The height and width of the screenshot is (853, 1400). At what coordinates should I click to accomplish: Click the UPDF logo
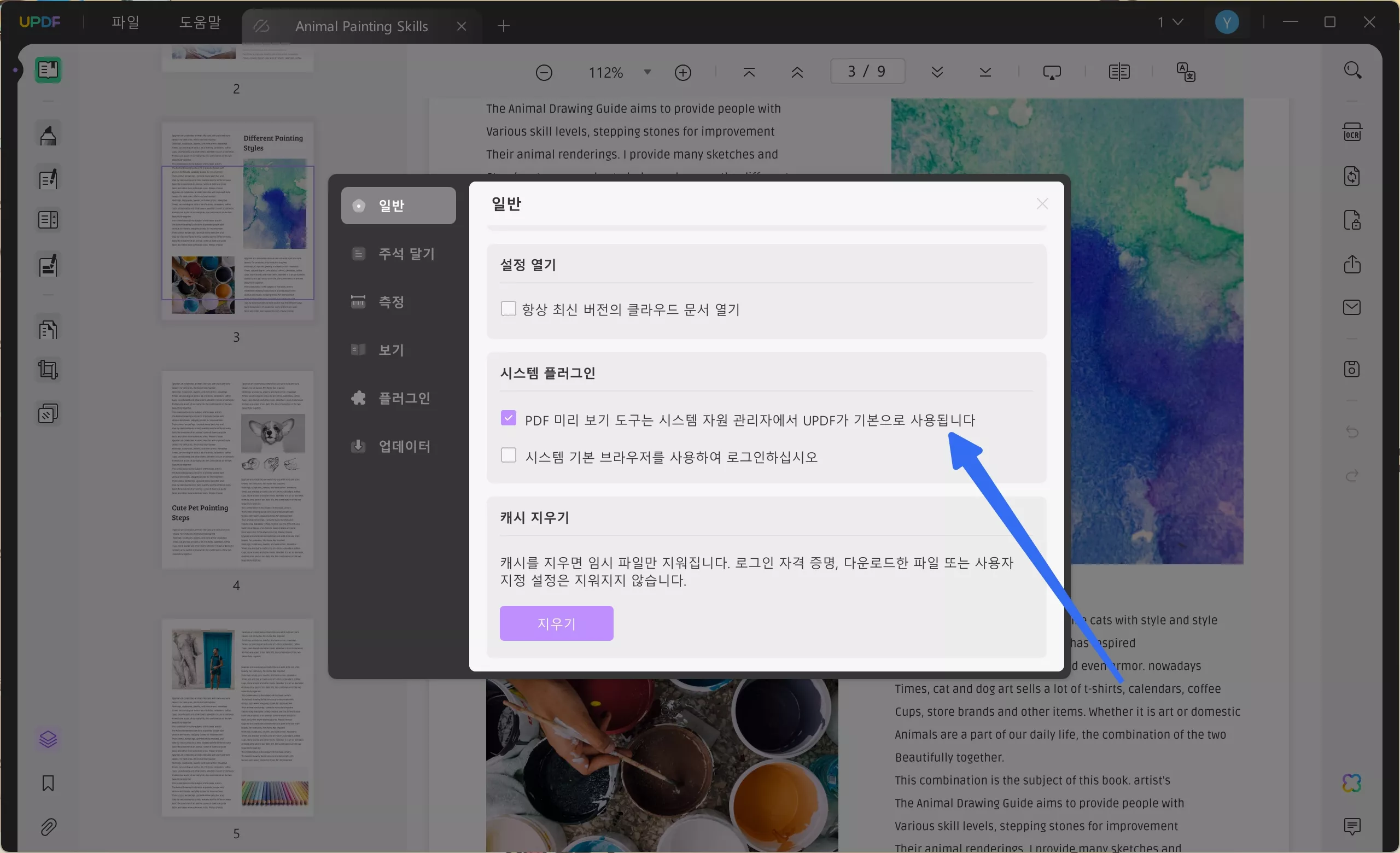click(40, 22)
